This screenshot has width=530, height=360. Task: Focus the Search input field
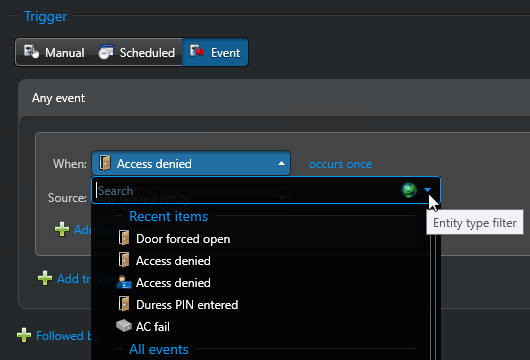(247, 190)
